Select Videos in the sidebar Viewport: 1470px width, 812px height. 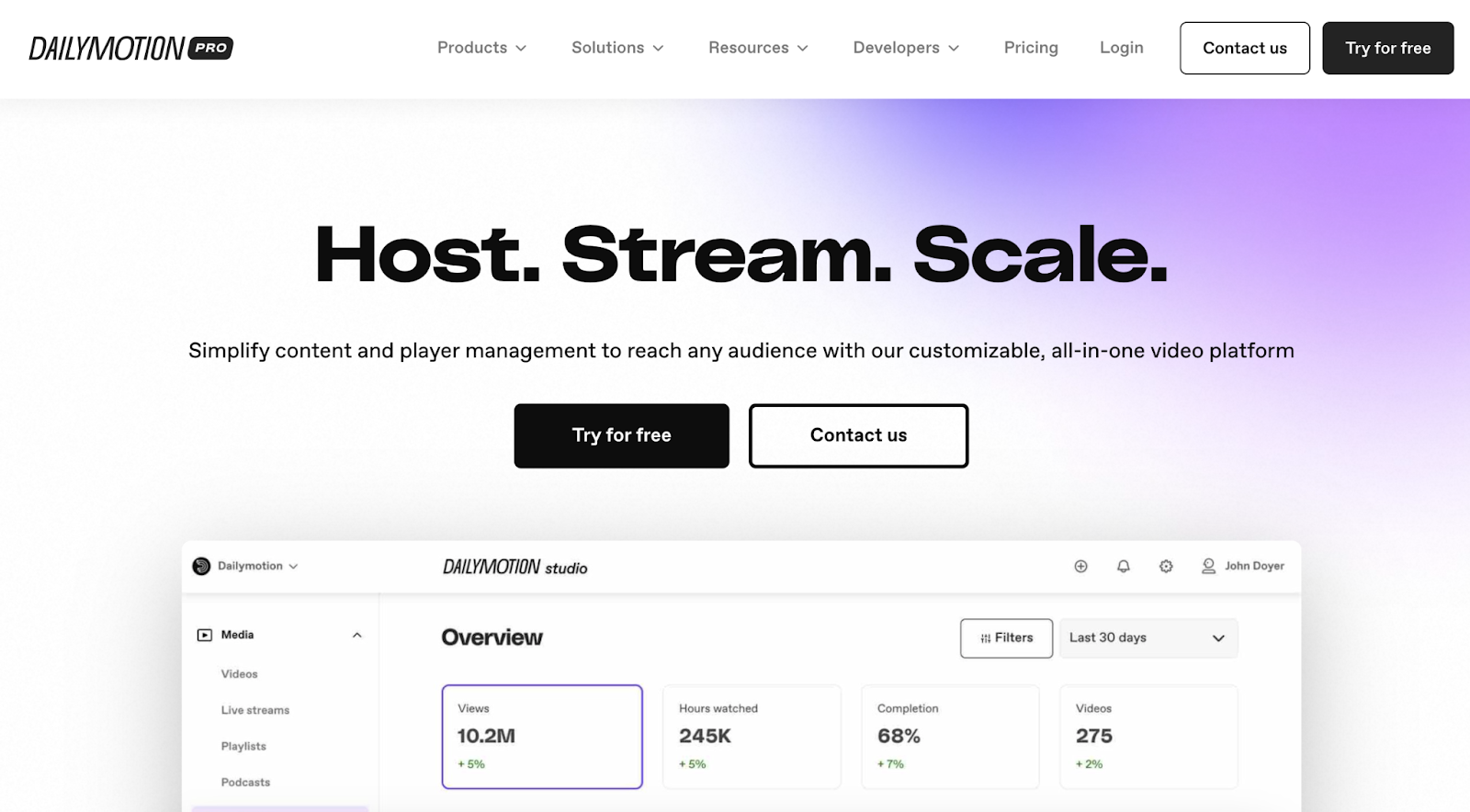tap(240, 674)
